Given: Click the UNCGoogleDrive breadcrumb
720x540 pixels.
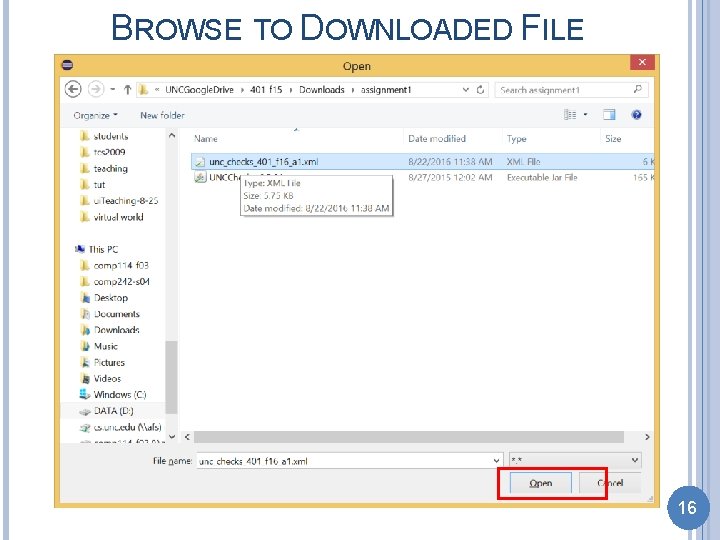Looking at the screenshot, I should tap(199, 90).
